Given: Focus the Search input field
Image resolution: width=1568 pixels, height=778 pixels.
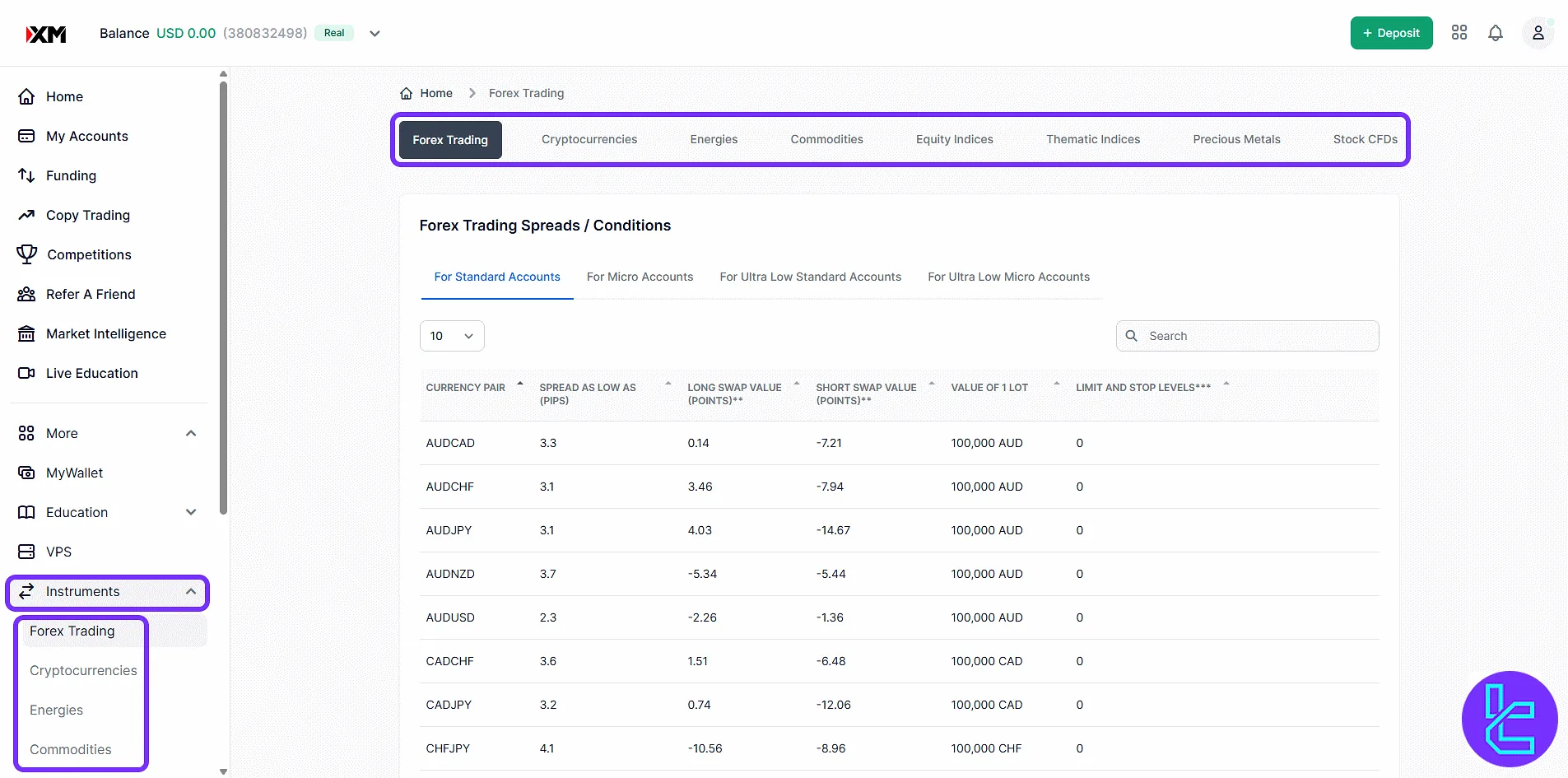Looking at the screenshot, I should tap(1247, 336).
